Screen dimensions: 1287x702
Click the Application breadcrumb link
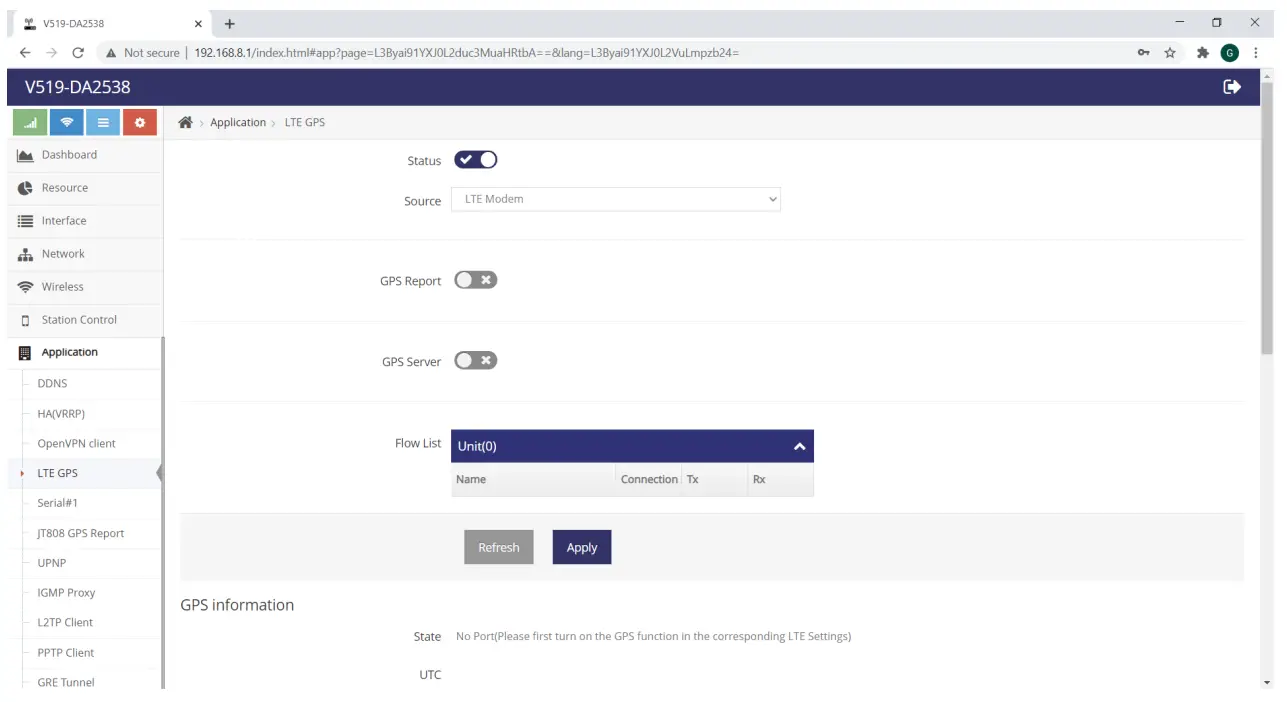238,123
